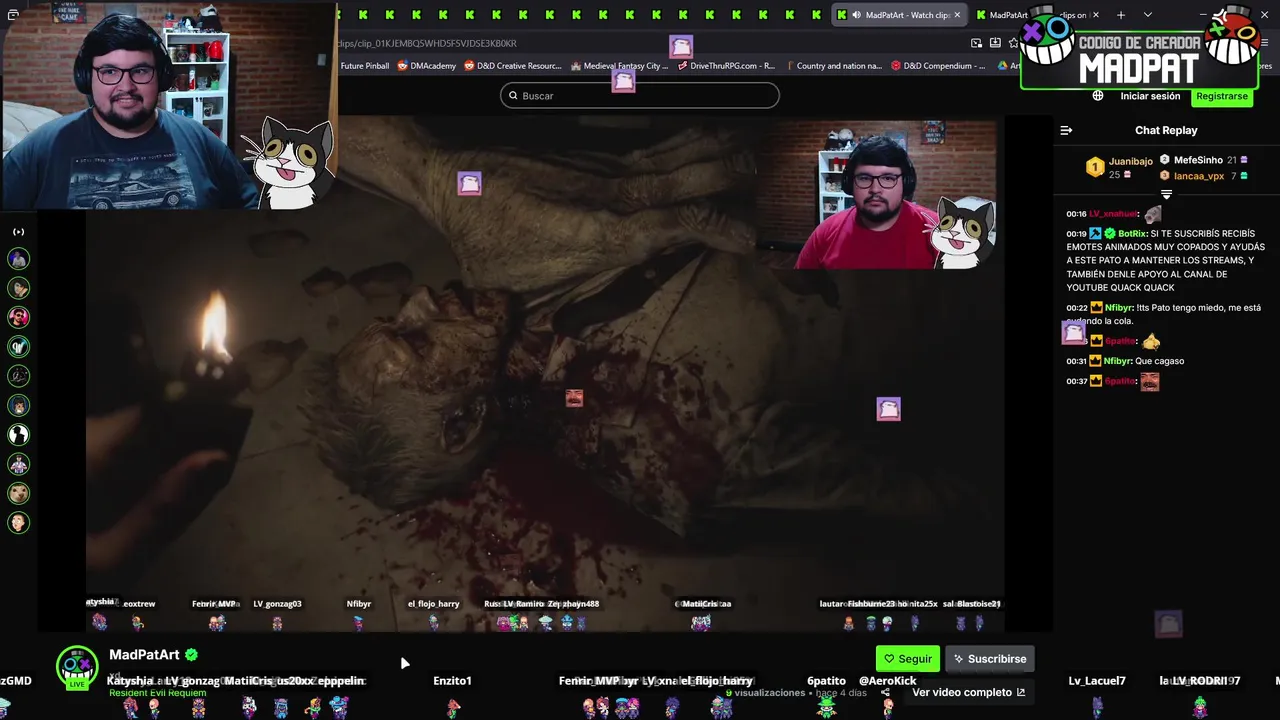
Task: Click the BotRix username in chat
Action: tap(1133, 233)
